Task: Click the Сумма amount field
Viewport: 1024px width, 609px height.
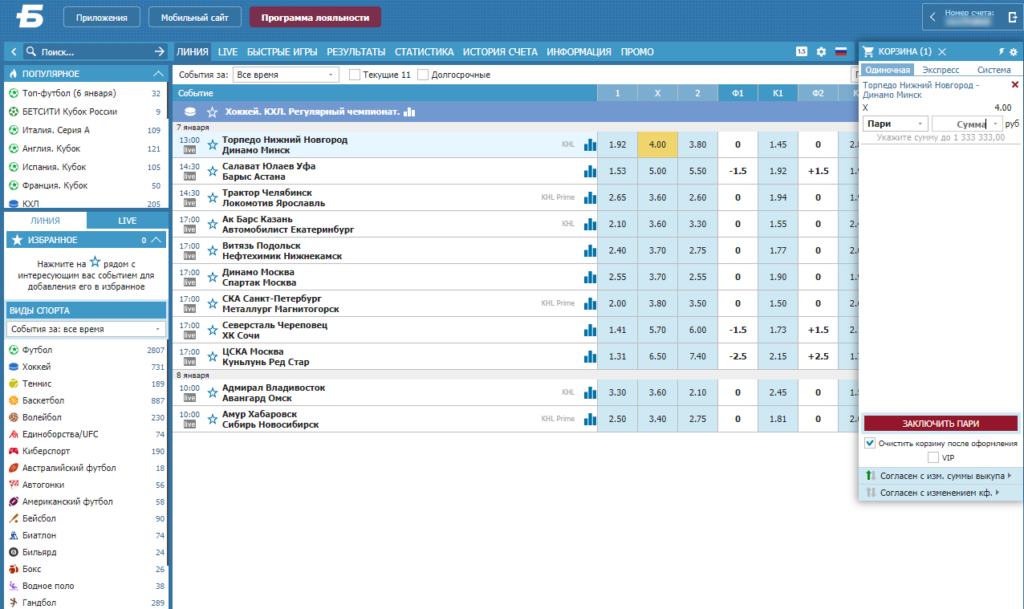Action: coord(961,123)
